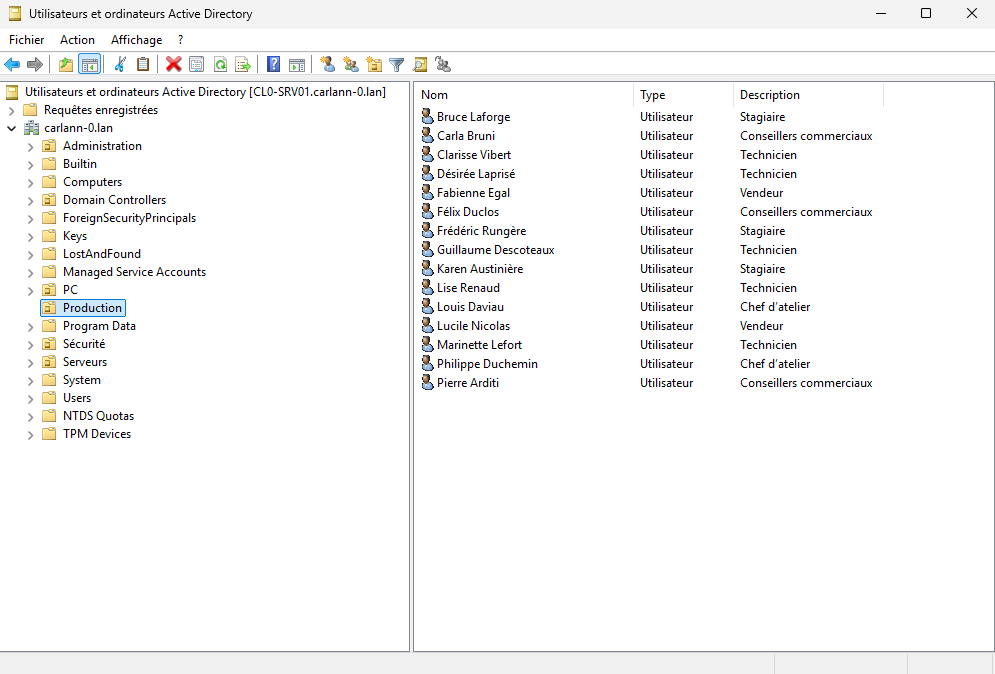
Task: Select the root Utilisateurs et ordinateurs node
Action: [x=205, y=92]
